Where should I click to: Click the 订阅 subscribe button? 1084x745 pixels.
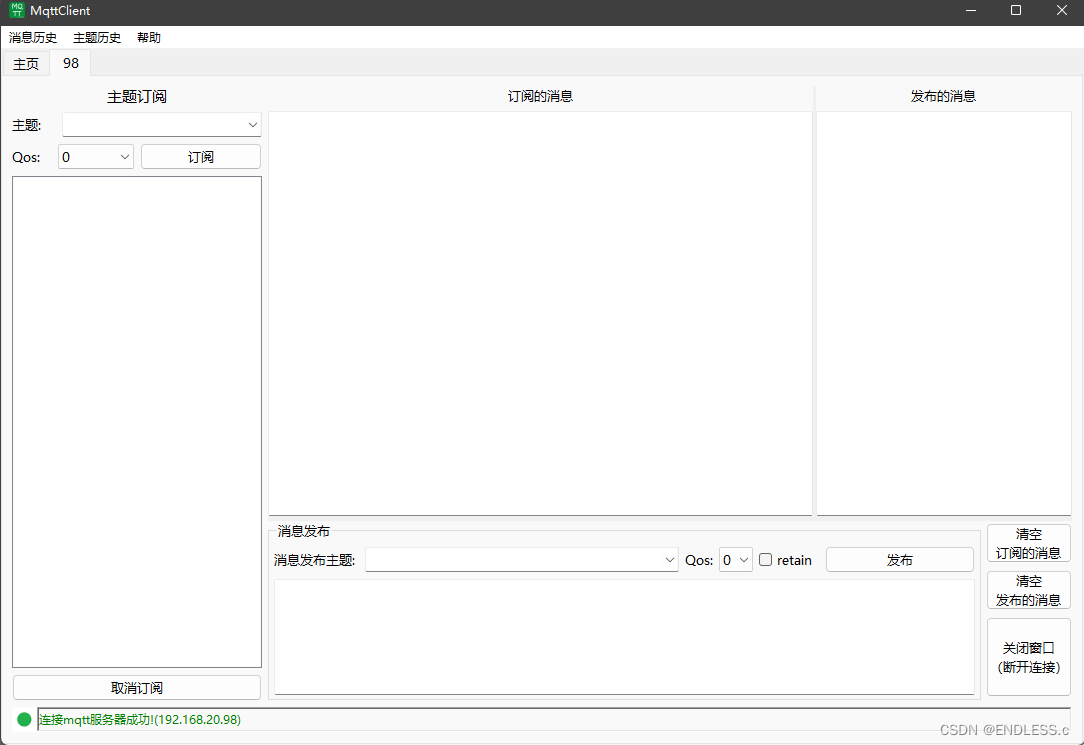pos(200,156)
